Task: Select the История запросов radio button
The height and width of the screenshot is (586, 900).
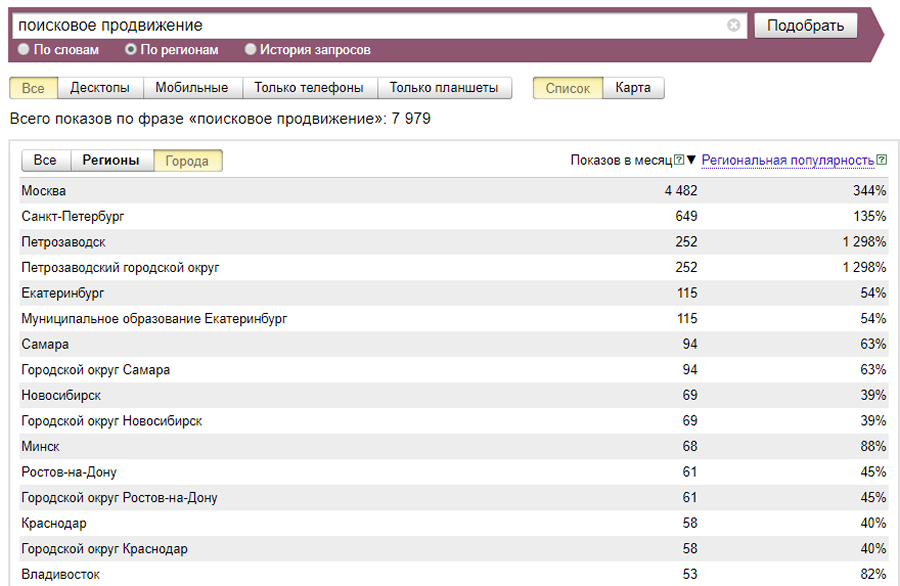Action: [250, 49]
